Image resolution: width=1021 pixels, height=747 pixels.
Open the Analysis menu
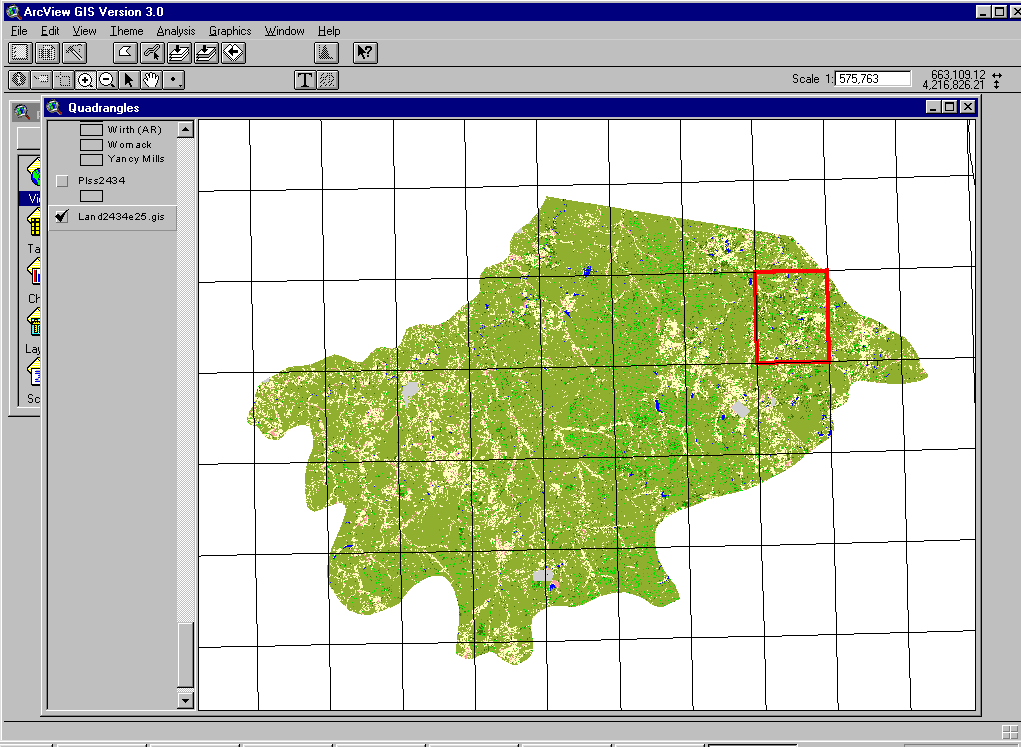(176, 31)
